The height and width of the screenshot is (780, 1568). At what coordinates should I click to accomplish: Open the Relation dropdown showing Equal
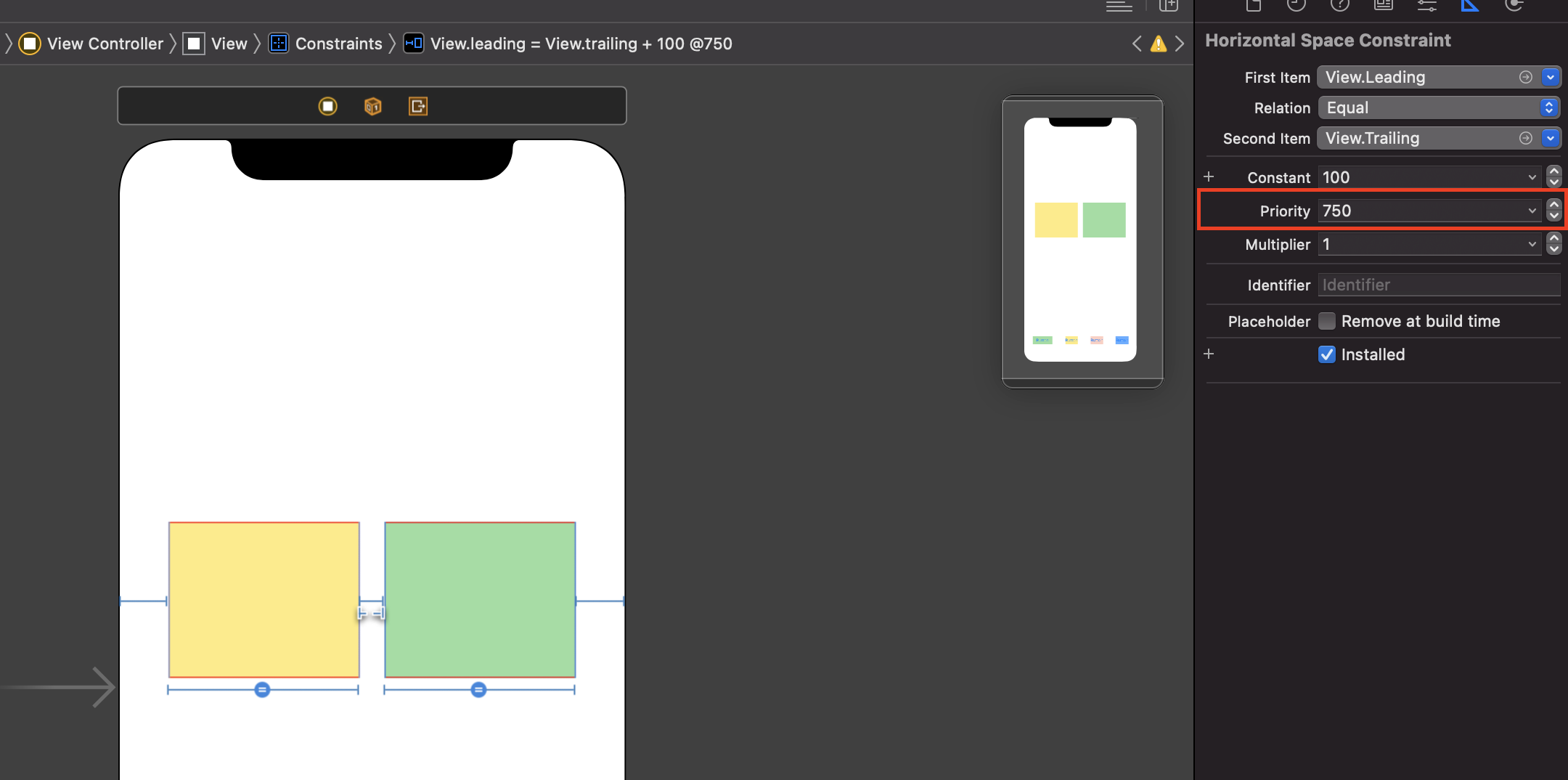coord(1551,107)
